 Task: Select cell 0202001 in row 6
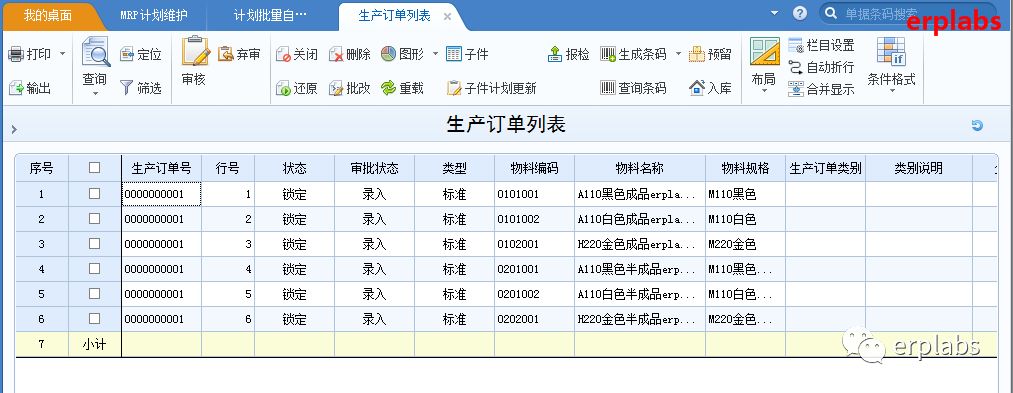pos(534,319)
